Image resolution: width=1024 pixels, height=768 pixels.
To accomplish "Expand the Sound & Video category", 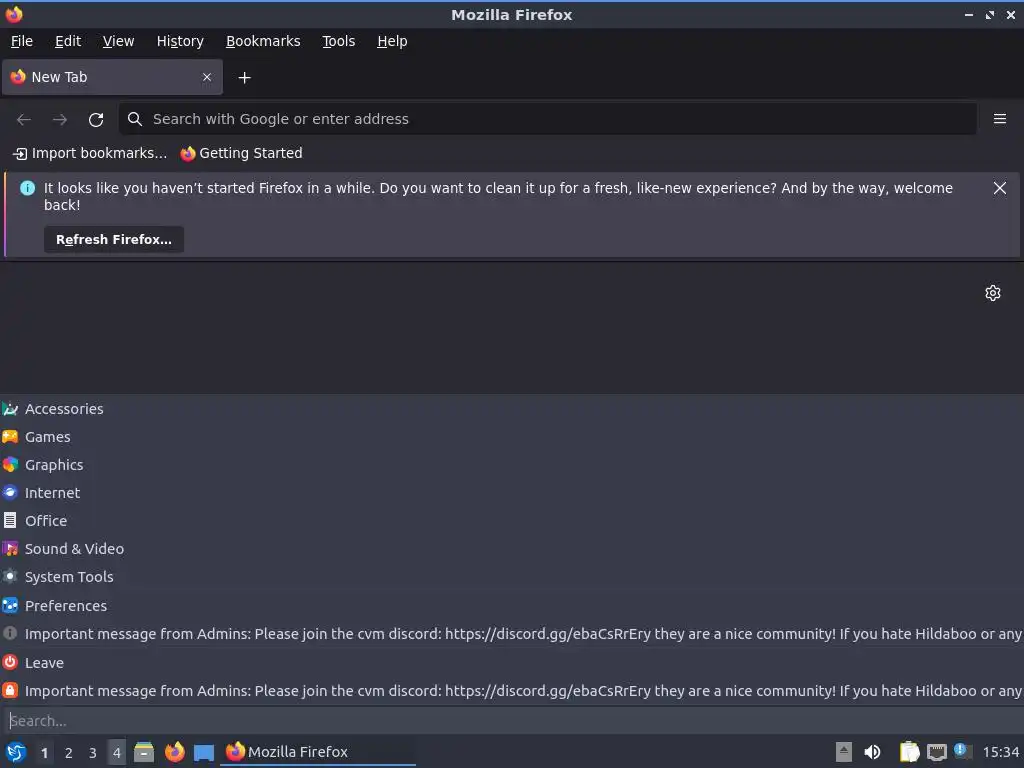I will click(x=512, y=549).
